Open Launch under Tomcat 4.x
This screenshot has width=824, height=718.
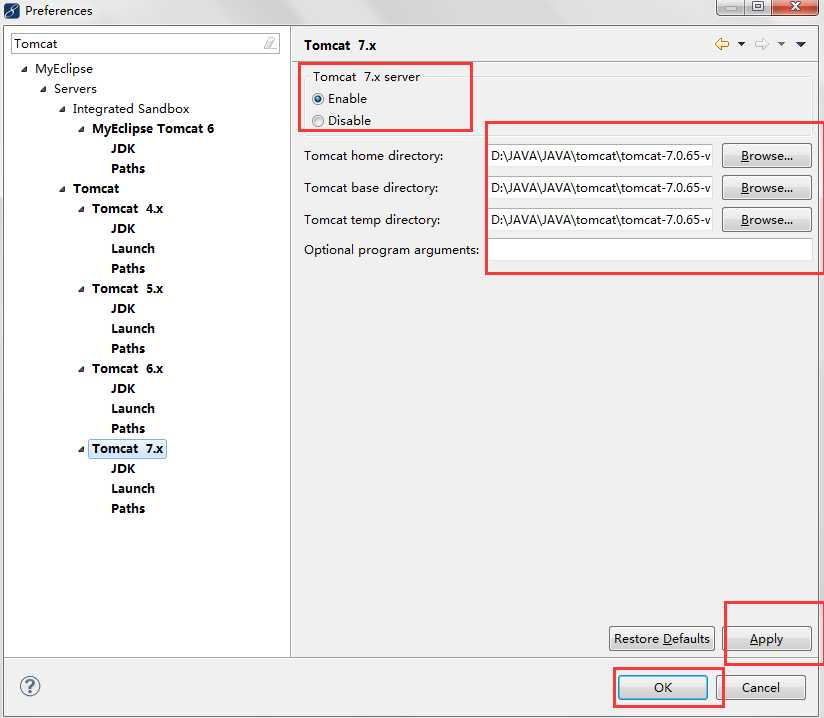[x=133, y=249]
